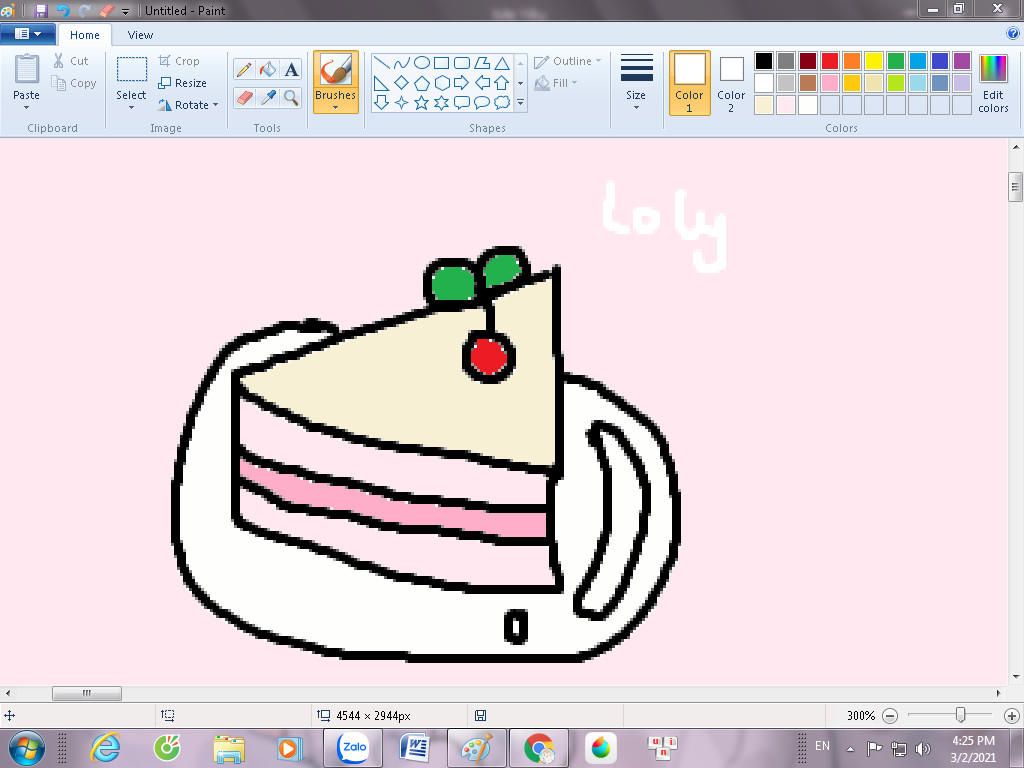This screenshot has height=768, width=1024.
Task: Choose the Oval shape
Action: 422,63
